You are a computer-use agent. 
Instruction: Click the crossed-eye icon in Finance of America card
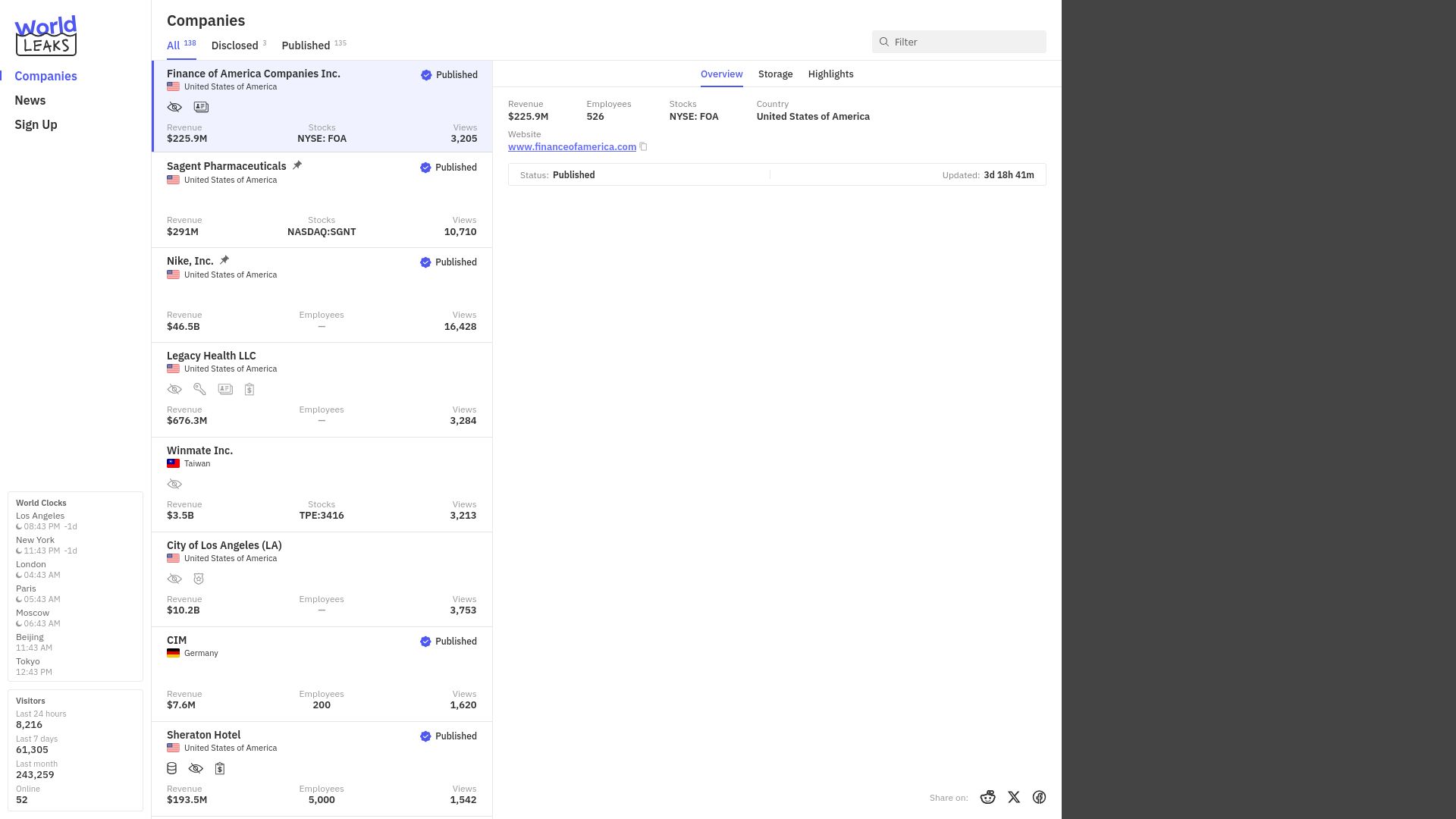174,107
